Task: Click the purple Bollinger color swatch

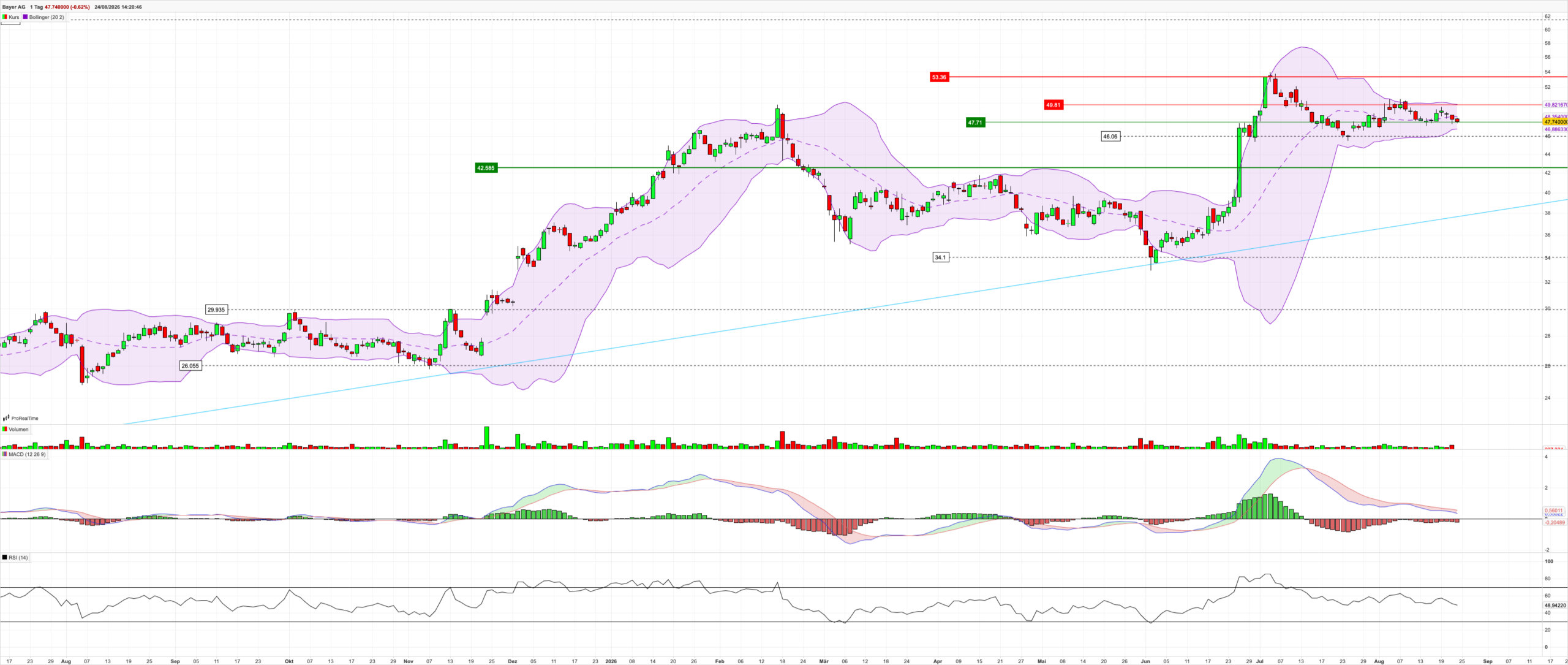Action: [x=25, y=17]
